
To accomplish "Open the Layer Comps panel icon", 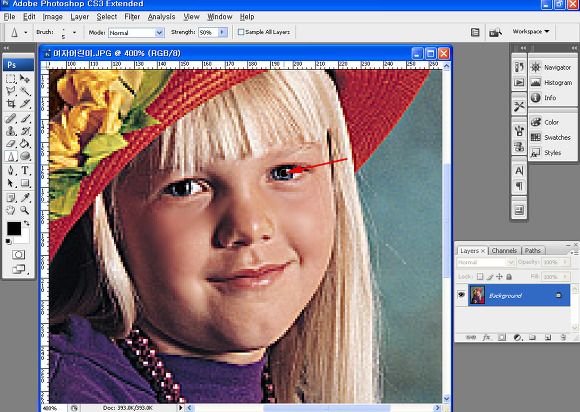I will coord(519,210).
